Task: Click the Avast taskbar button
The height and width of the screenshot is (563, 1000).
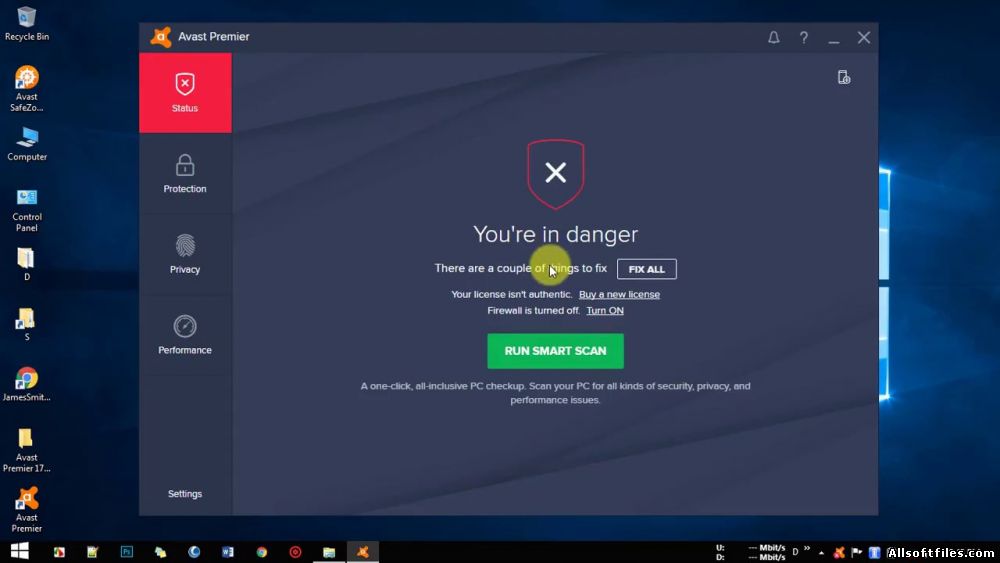Action: click(363, 552)
